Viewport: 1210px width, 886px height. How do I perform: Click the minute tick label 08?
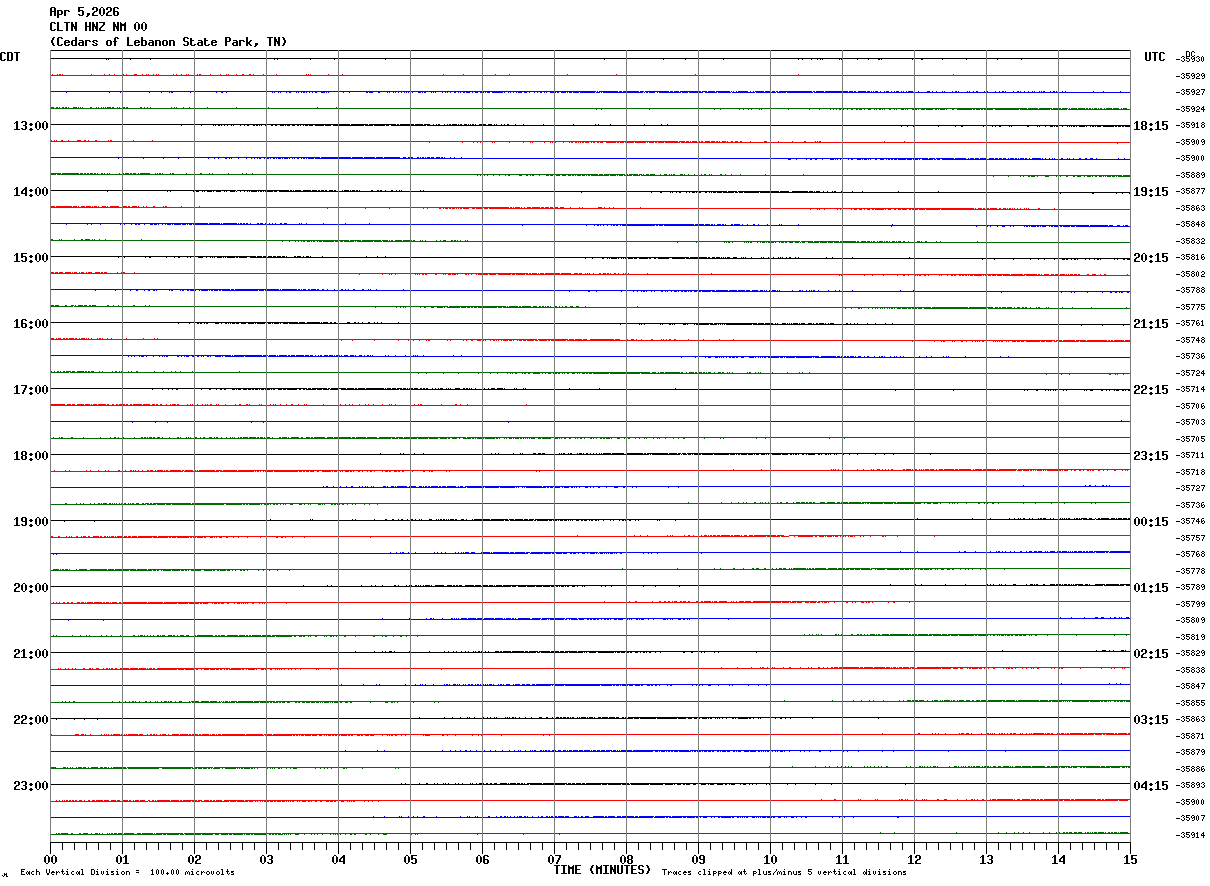coord(627,859)
